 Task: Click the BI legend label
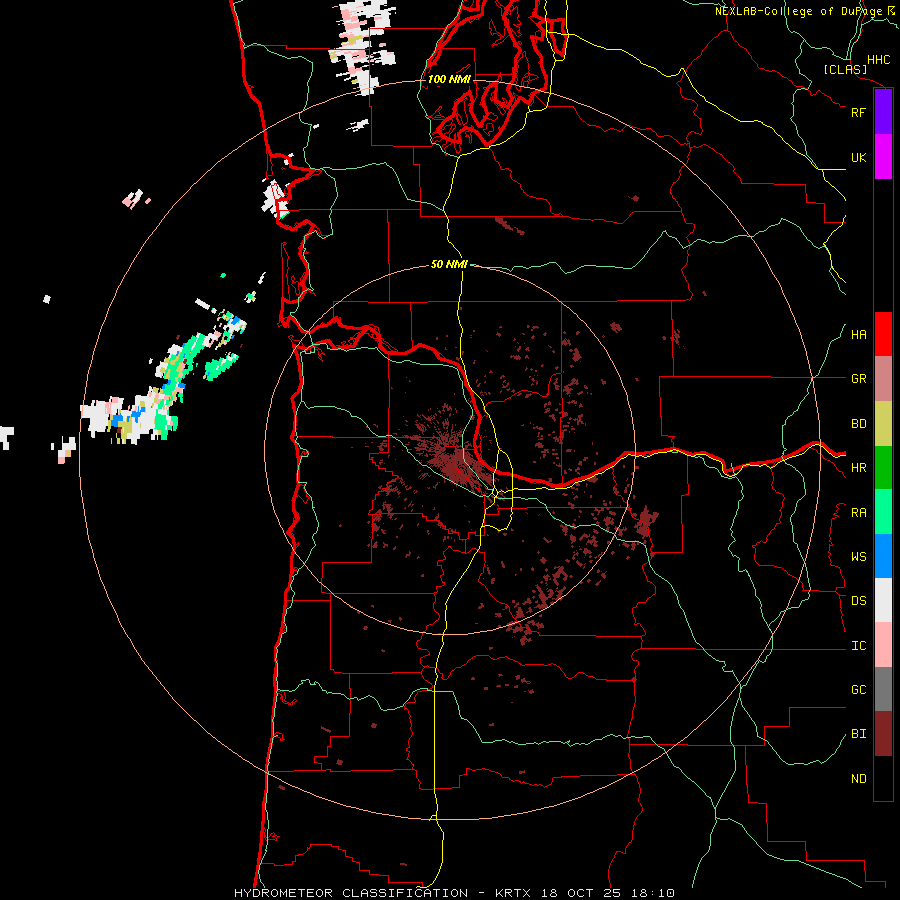(x=858, y=734)
